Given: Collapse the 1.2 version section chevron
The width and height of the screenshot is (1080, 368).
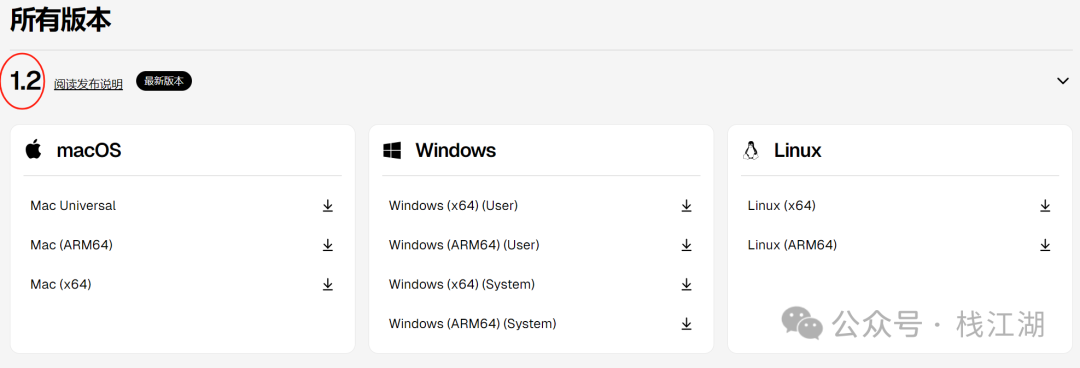Looking at the screenshot, I should click(1063, 81).
